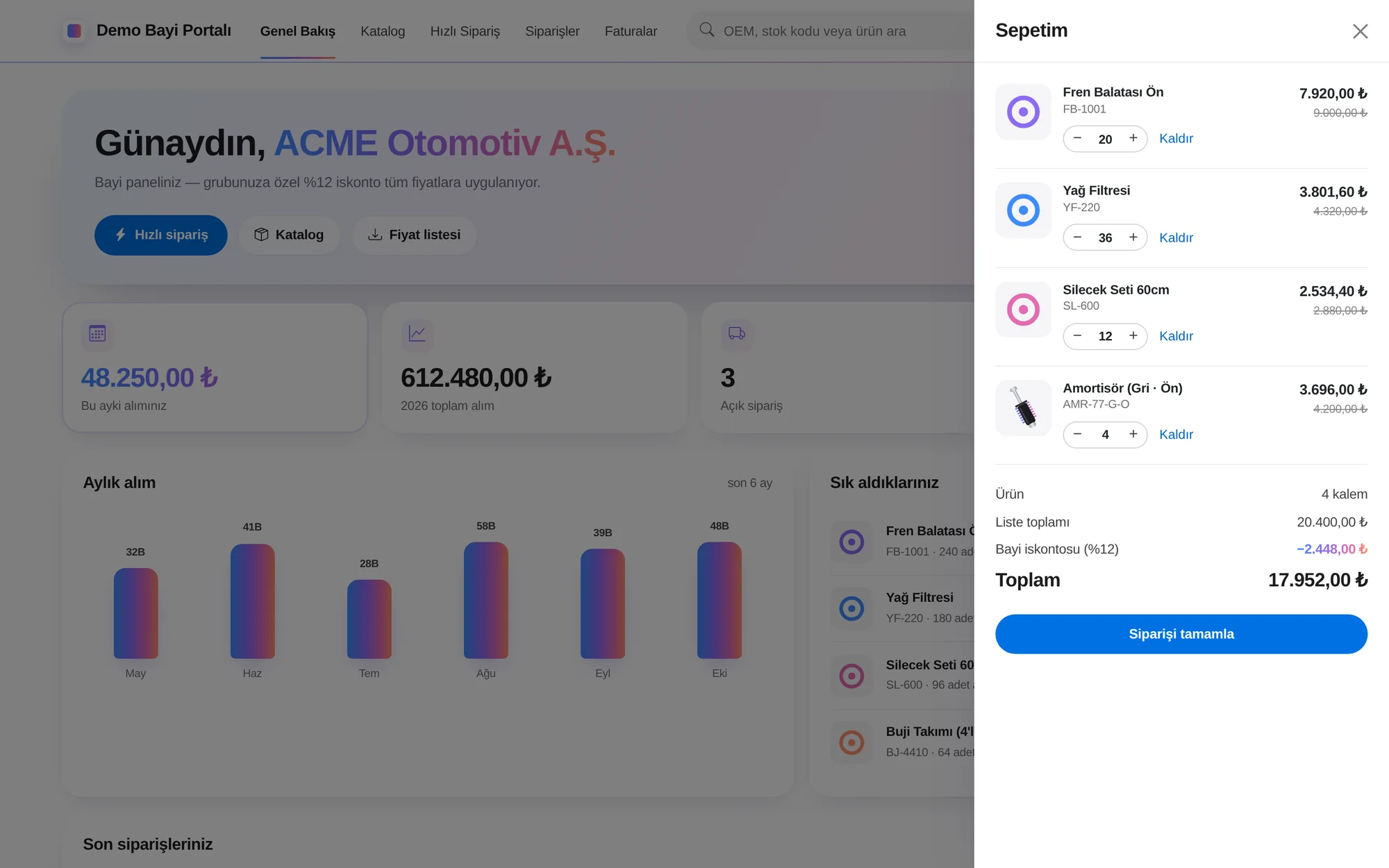Remove Yağ Filtresi via Kaldır link
The image size is (1389, 868).
click(x=1176, y=237)
